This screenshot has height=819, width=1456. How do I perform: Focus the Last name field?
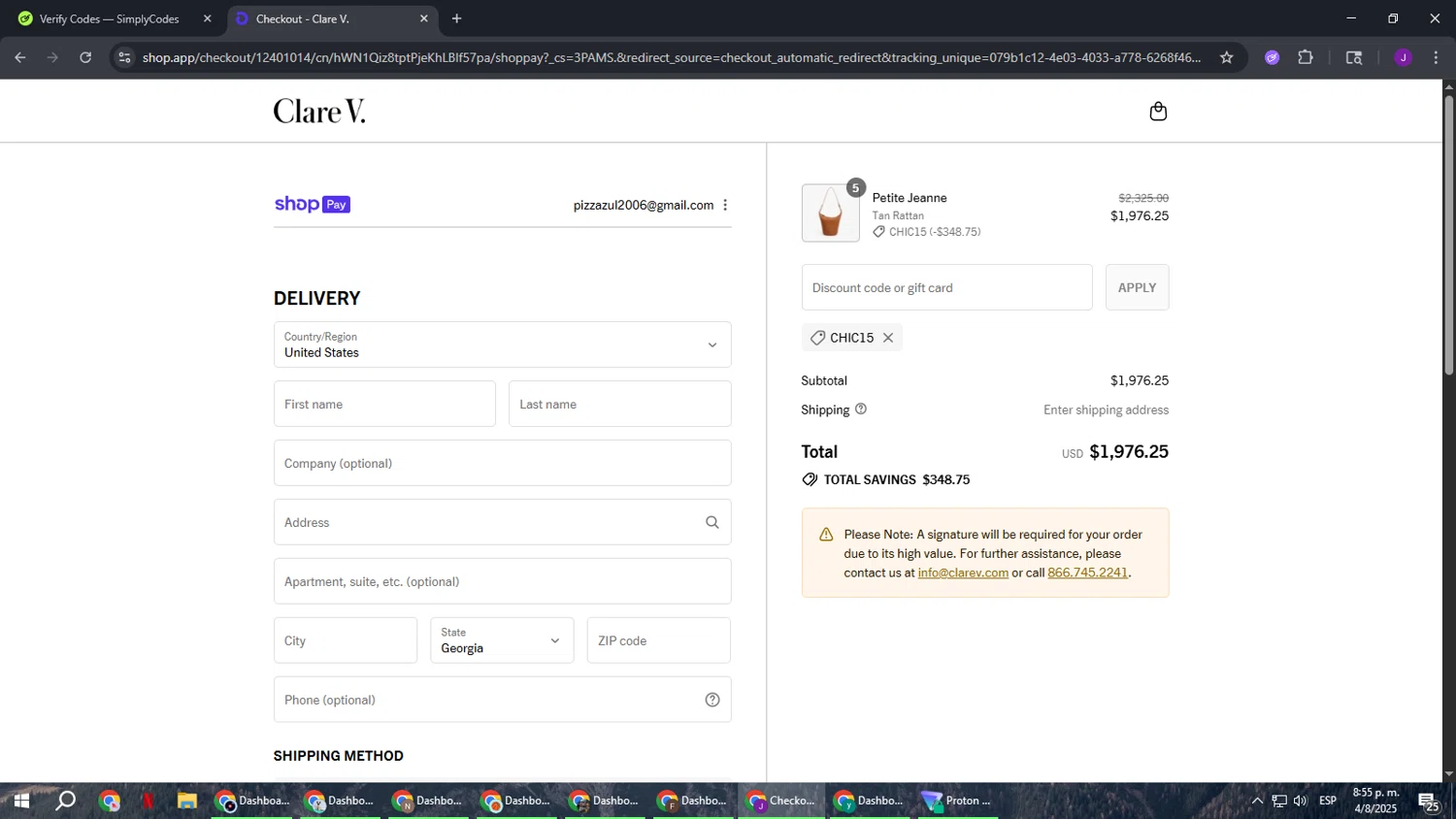619,404
